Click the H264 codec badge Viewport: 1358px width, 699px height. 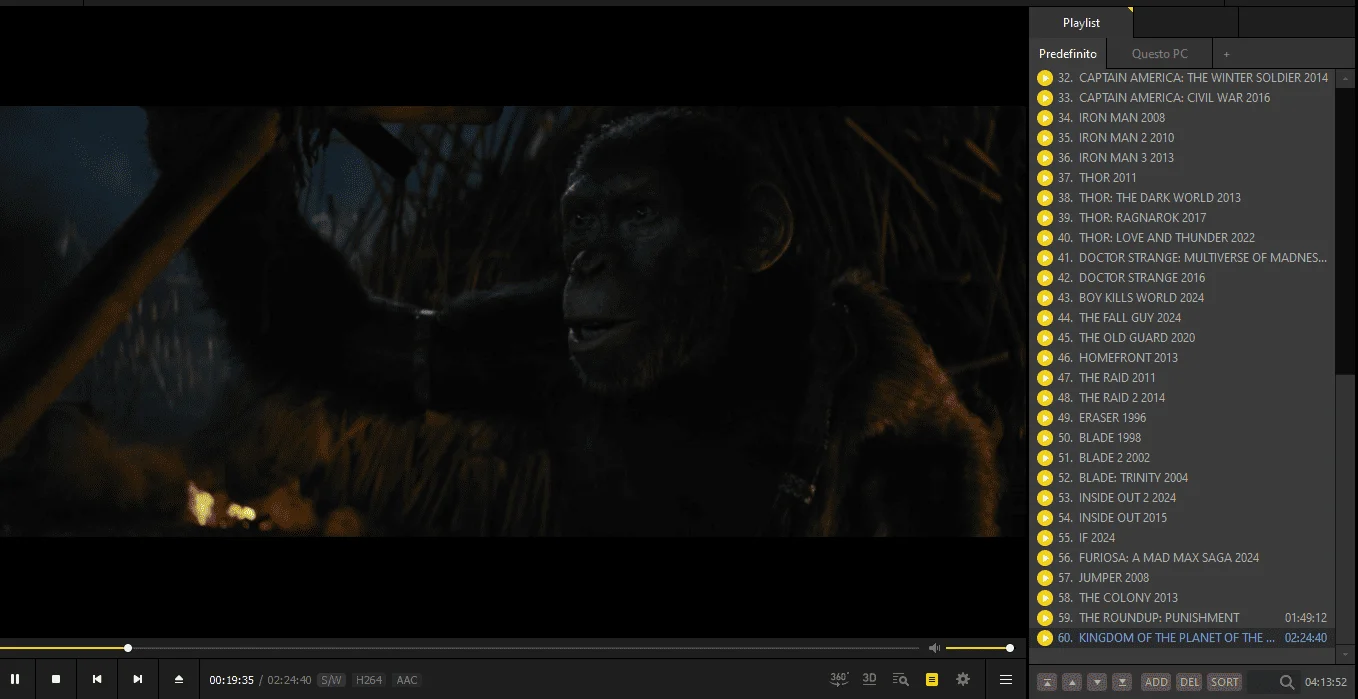click(x=369, y=680)
